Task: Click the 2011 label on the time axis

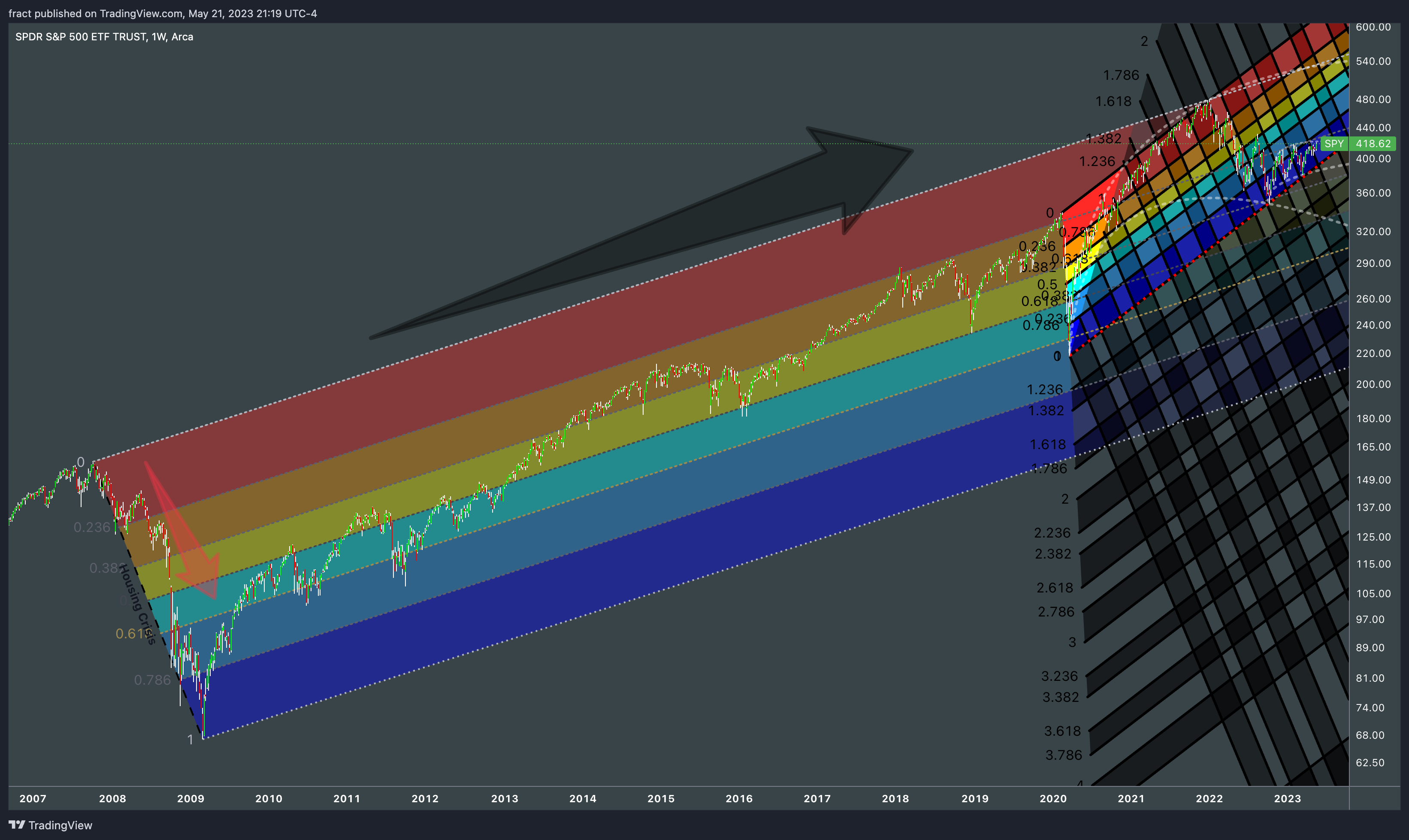Action: (347, 799)
